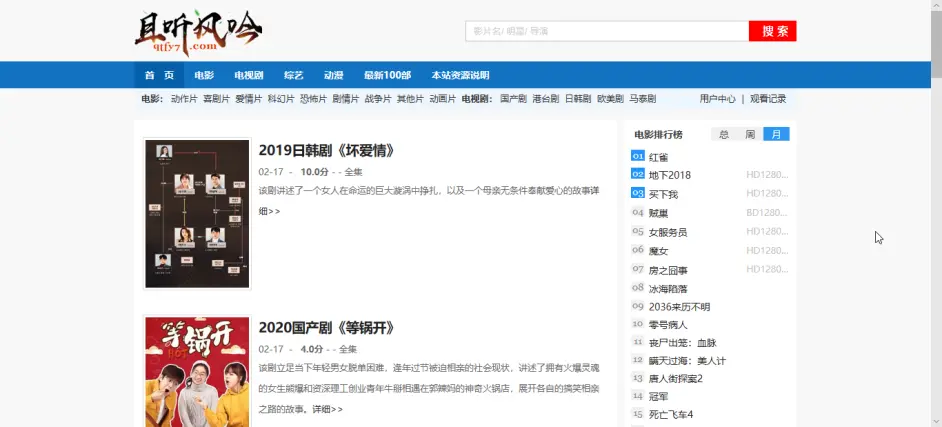942x427 pixels.
Task: Open ranked movie 零号病人
Action: 668,325
